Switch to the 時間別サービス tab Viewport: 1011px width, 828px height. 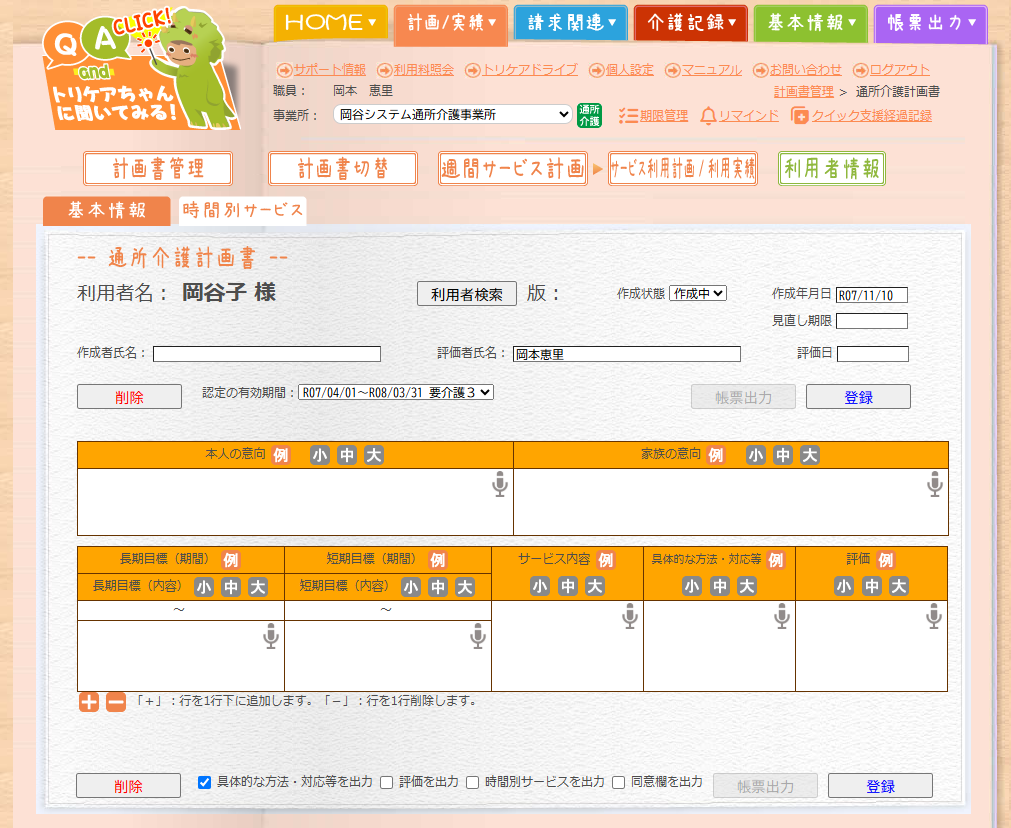pyautogui.click(x=242, y=210)
